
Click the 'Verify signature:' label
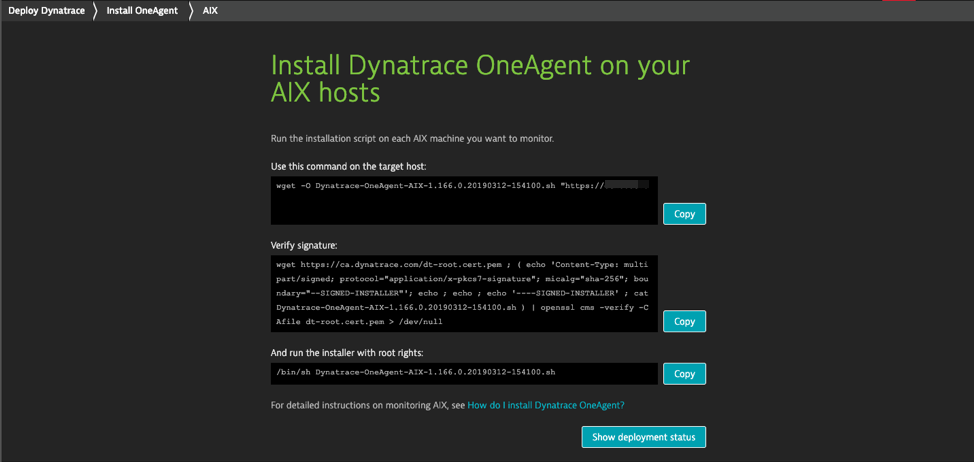tap(304, 246)
